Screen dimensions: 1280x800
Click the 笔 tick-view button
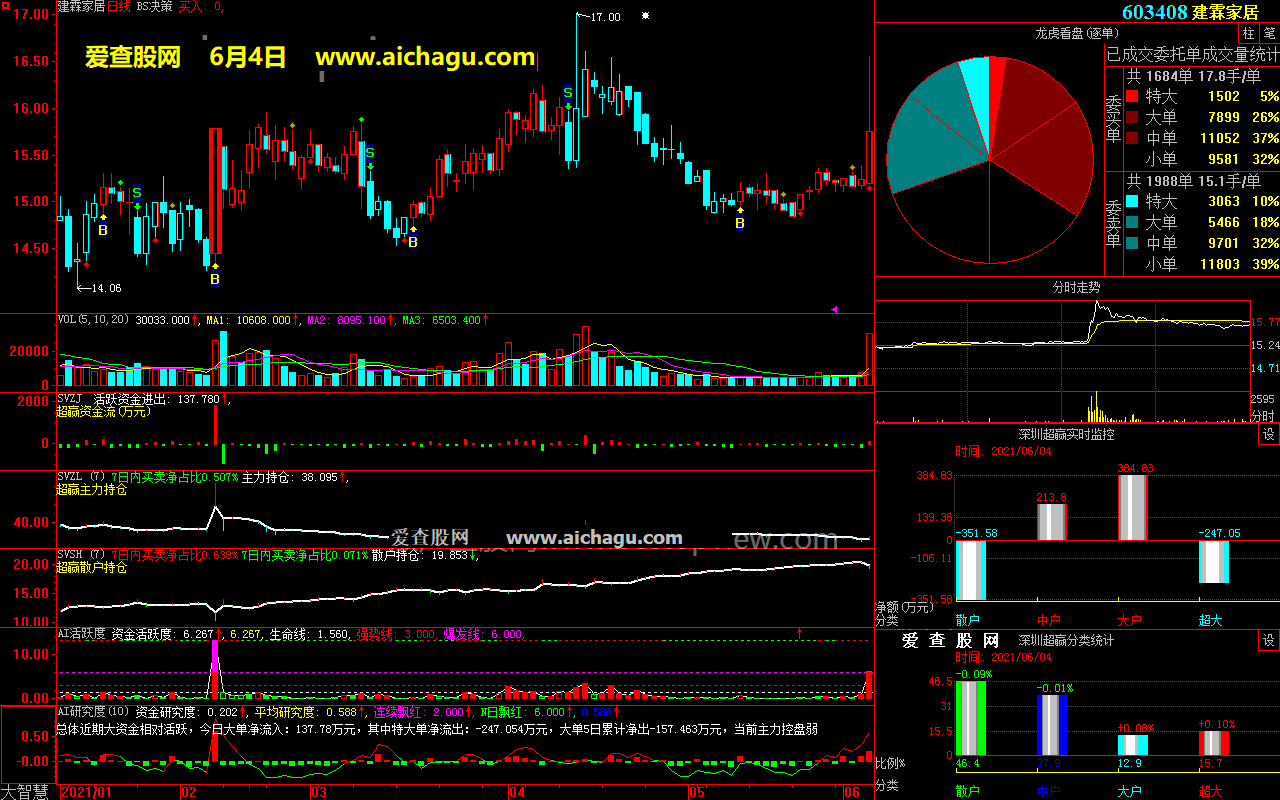point(1269,33)
